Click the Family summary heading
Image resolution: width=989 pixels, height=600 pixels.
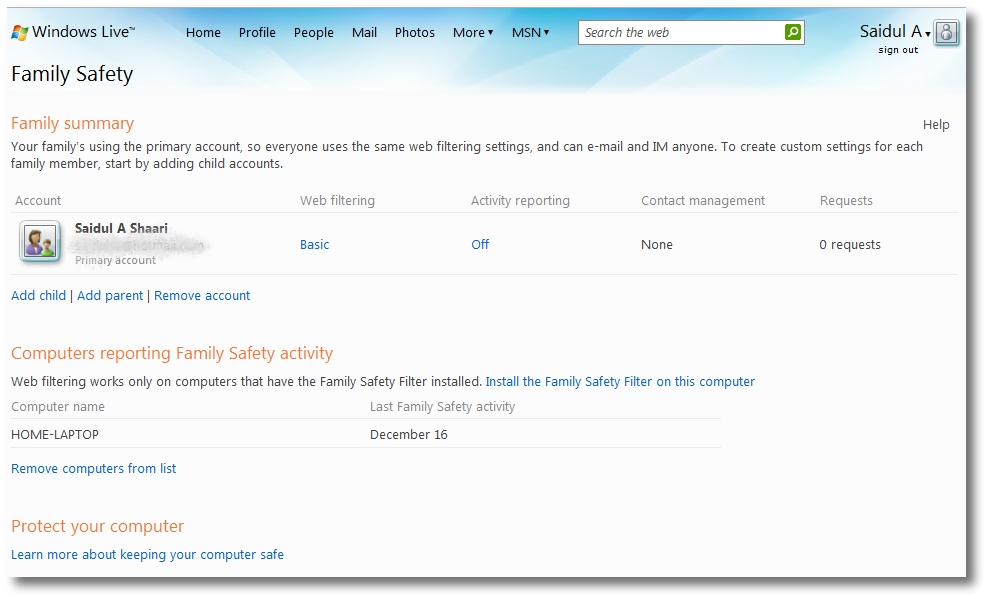pyautogui.click(x=73, y=124)
